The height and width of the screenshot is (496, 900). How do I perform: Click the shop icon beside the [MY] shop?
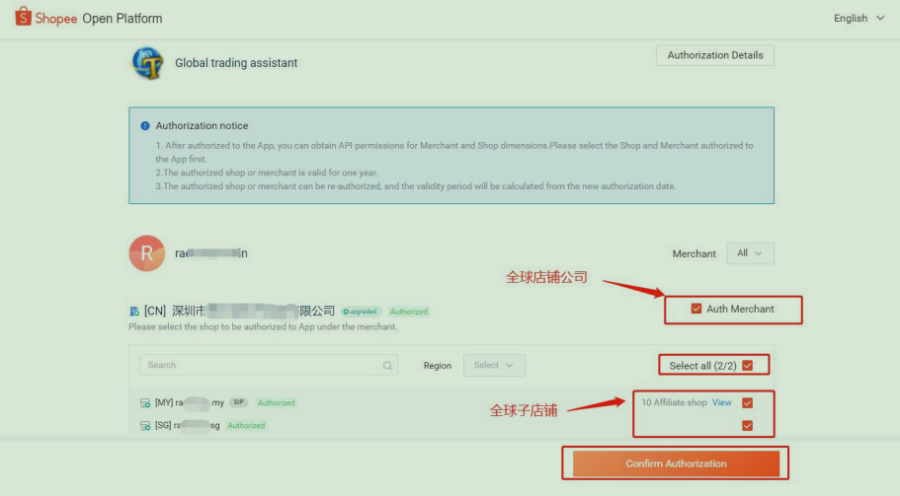coord(145,403)
